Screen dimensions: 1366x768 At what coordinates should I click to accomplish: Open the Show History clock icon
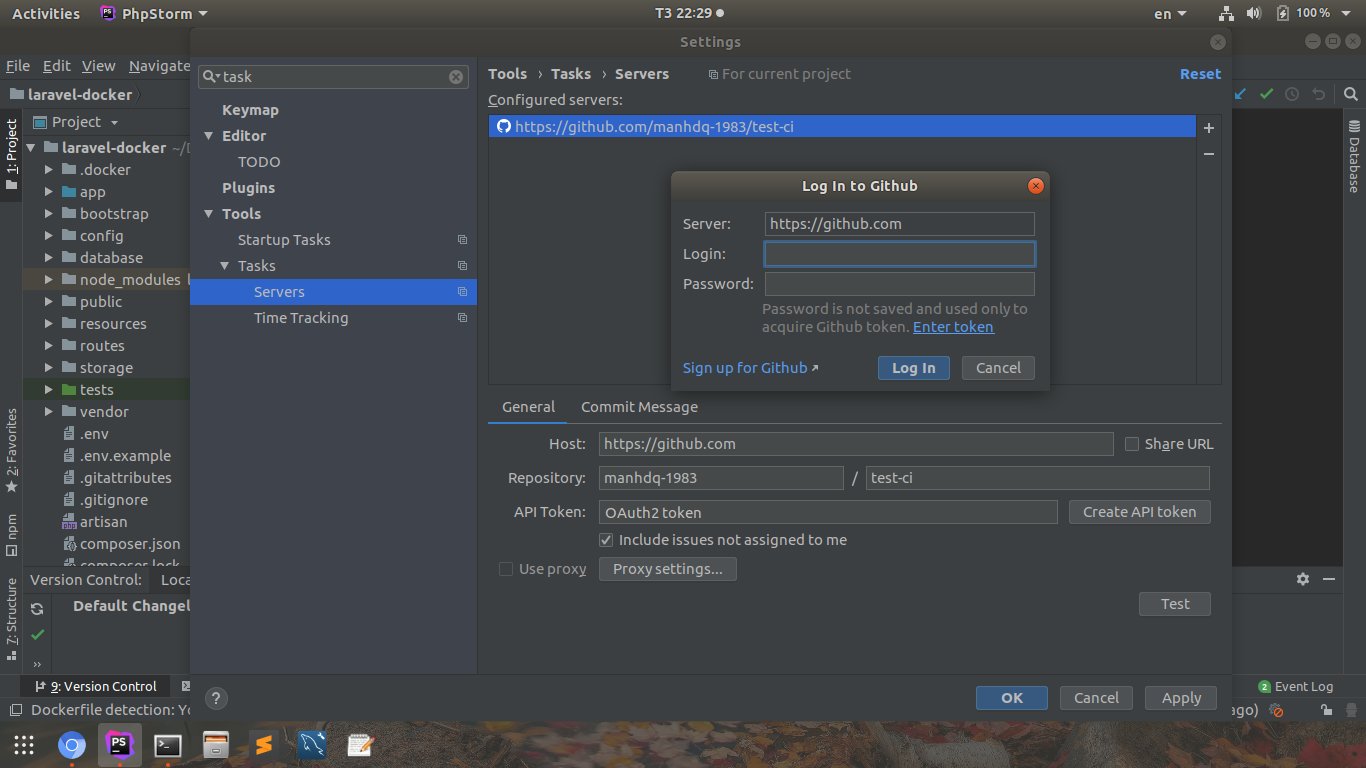coord(1292,94)
